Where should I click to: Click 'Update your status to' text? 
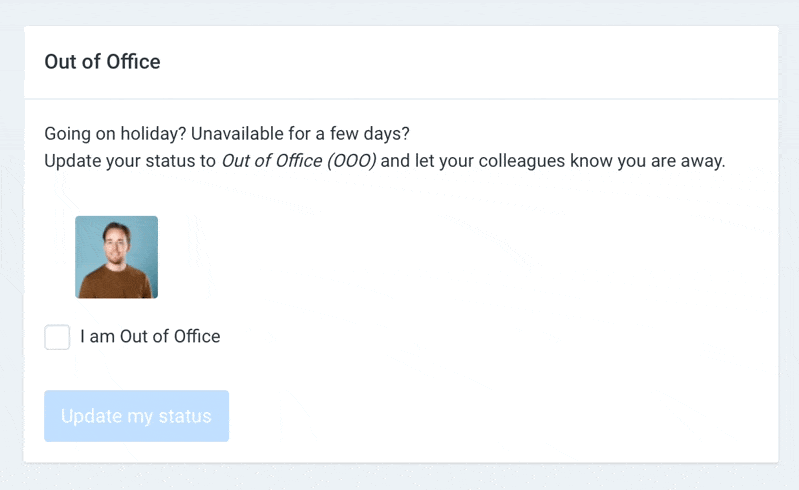coord(130,161)
